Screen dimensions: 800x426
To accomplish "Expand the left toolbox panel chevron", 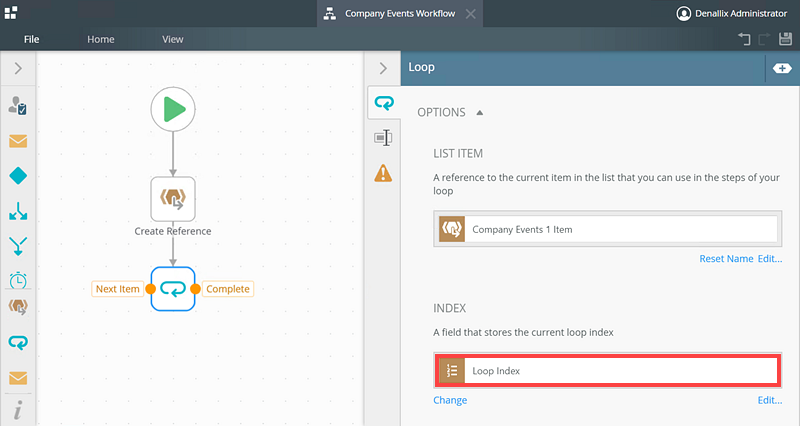I will 18,68.
